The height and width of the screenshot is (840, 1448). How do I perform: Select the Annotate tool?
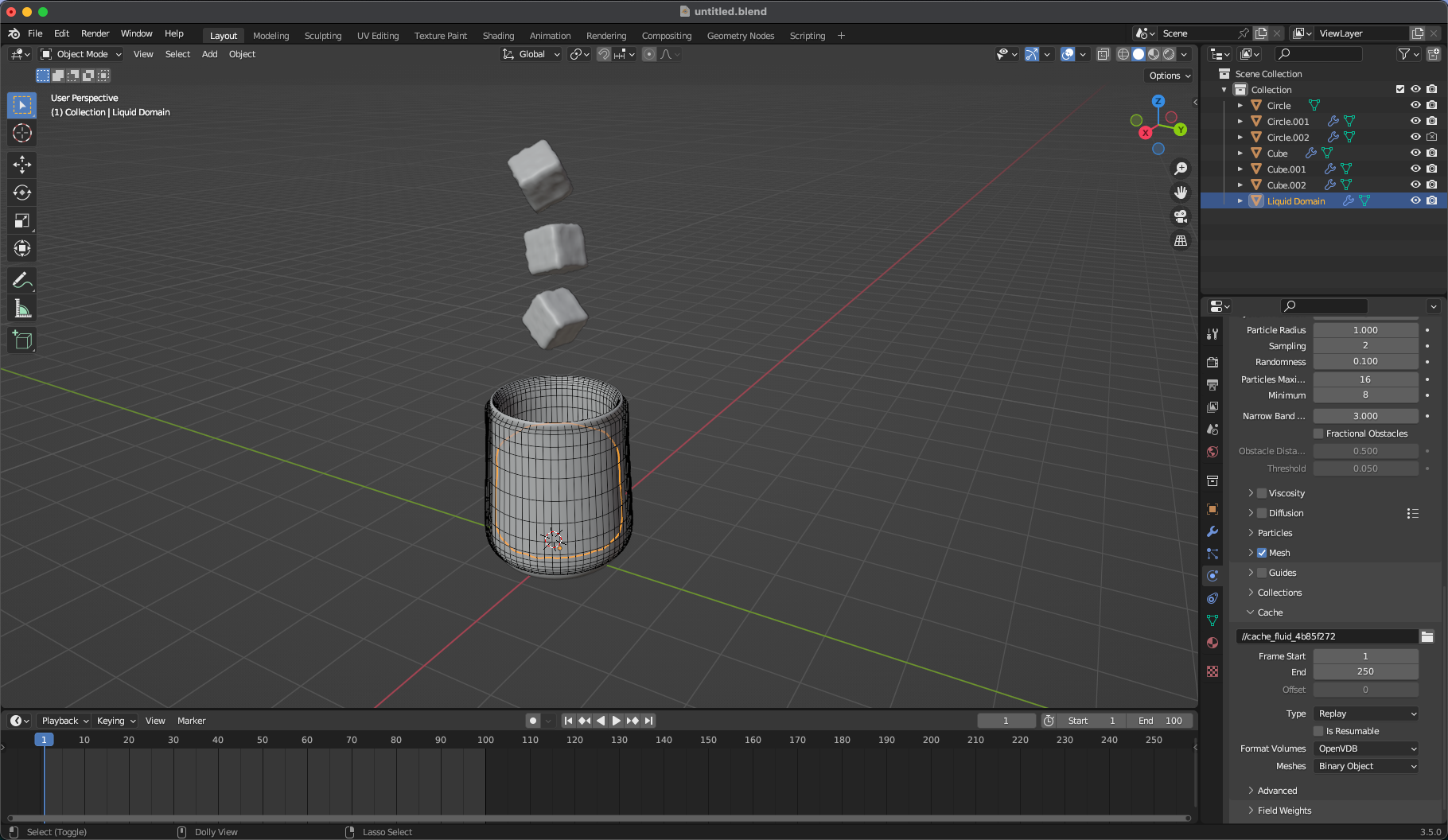(22, 280)
